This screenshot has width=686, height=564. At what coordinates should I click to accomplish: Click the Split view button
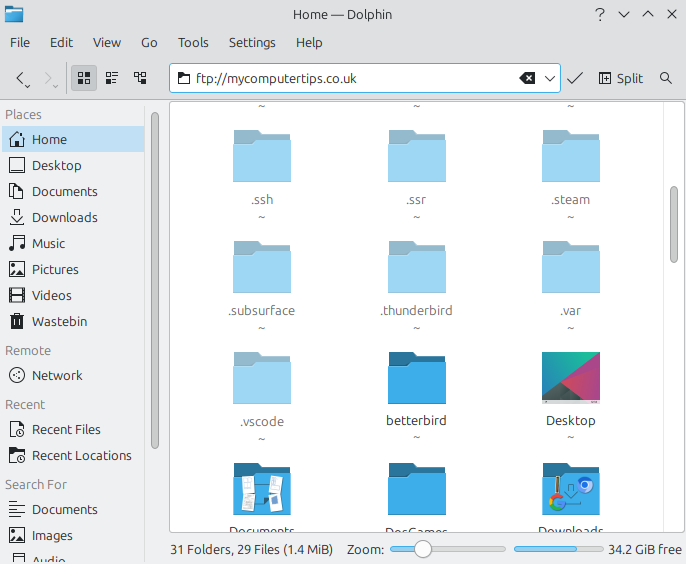click(621, 78)
